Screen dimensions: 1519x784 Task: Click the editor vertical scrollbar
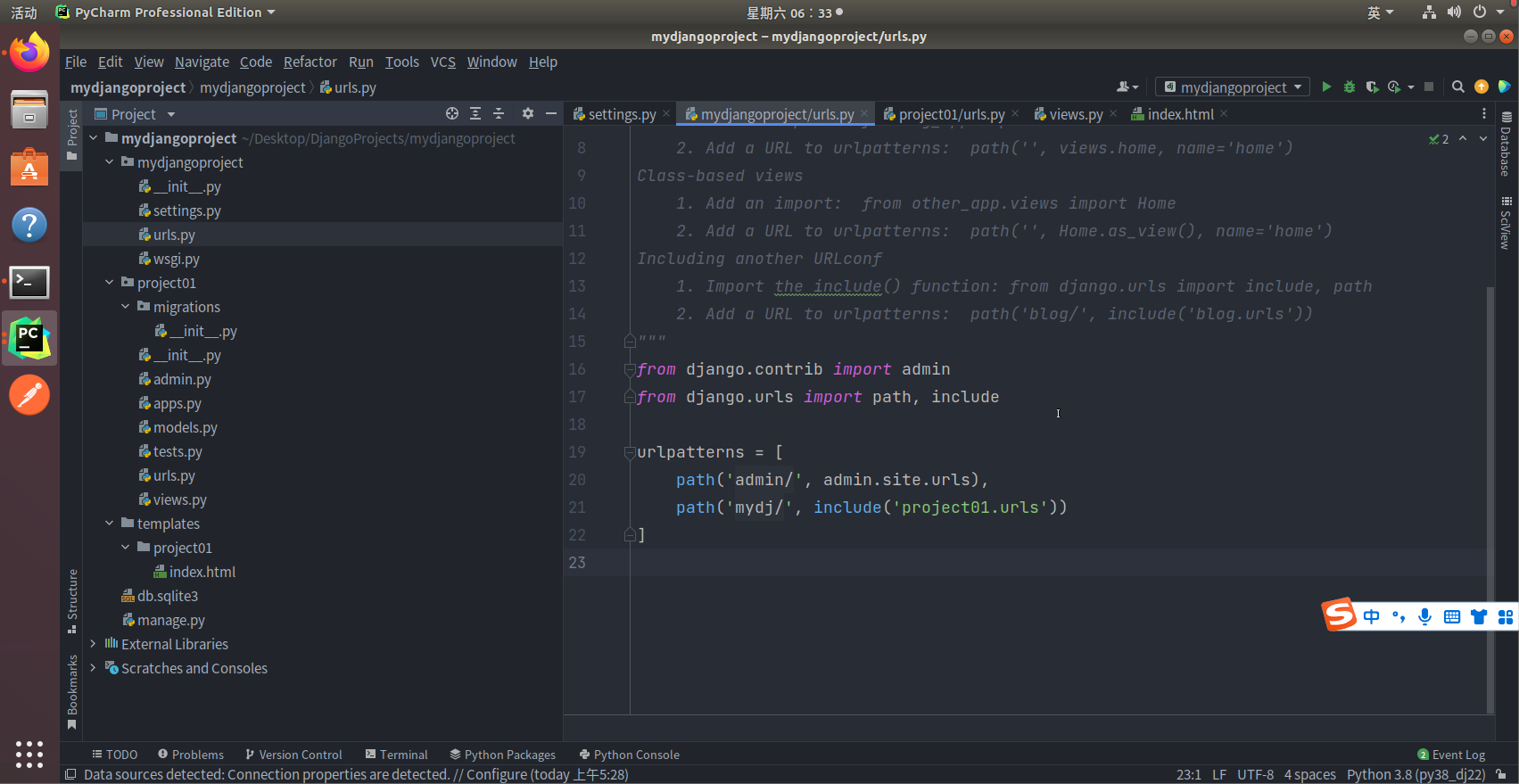point(1490,499)
